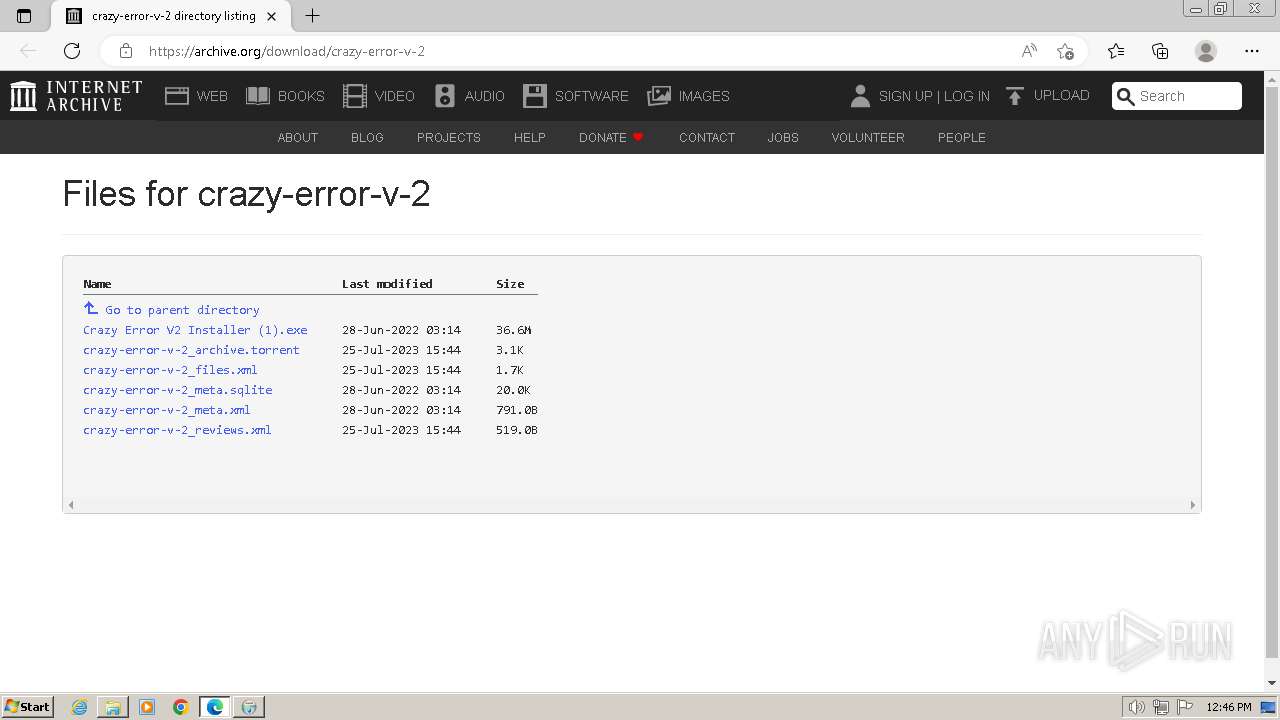This screenshot has height=720, width=1280.
Task: Open People page
Action: 962,137
